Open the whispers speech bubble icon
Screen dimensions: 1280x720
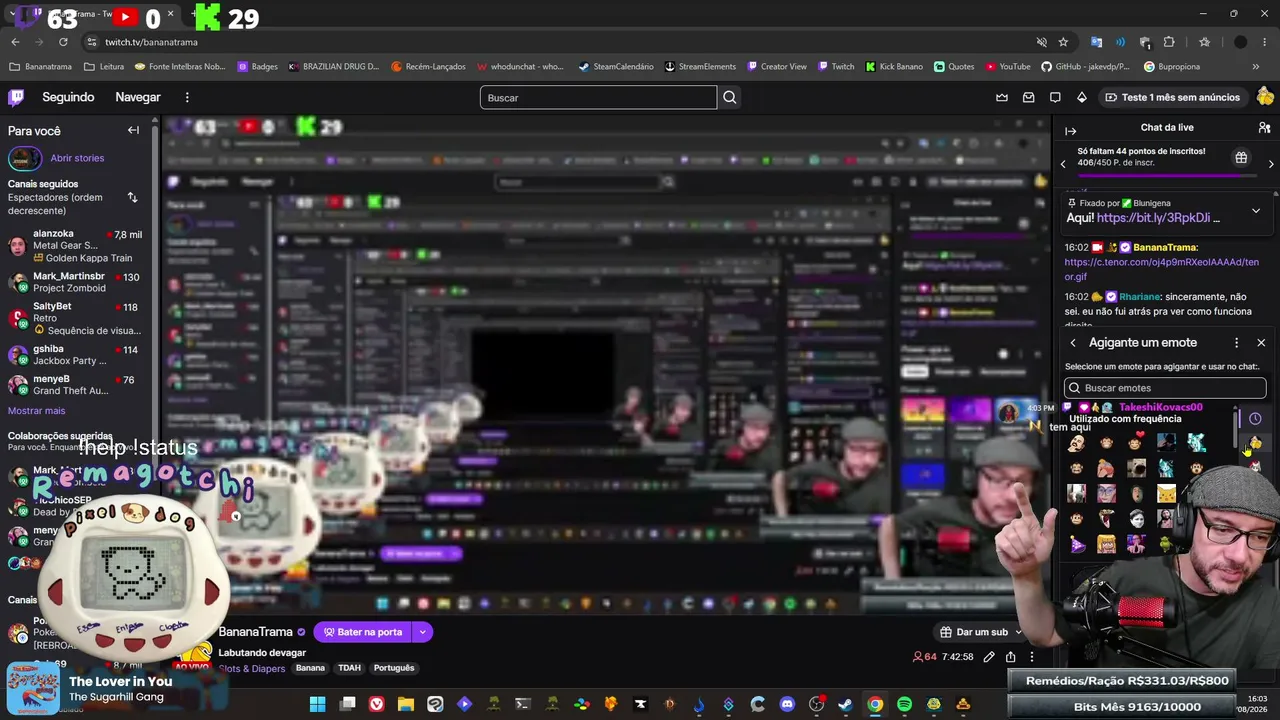pos(1055,97)
